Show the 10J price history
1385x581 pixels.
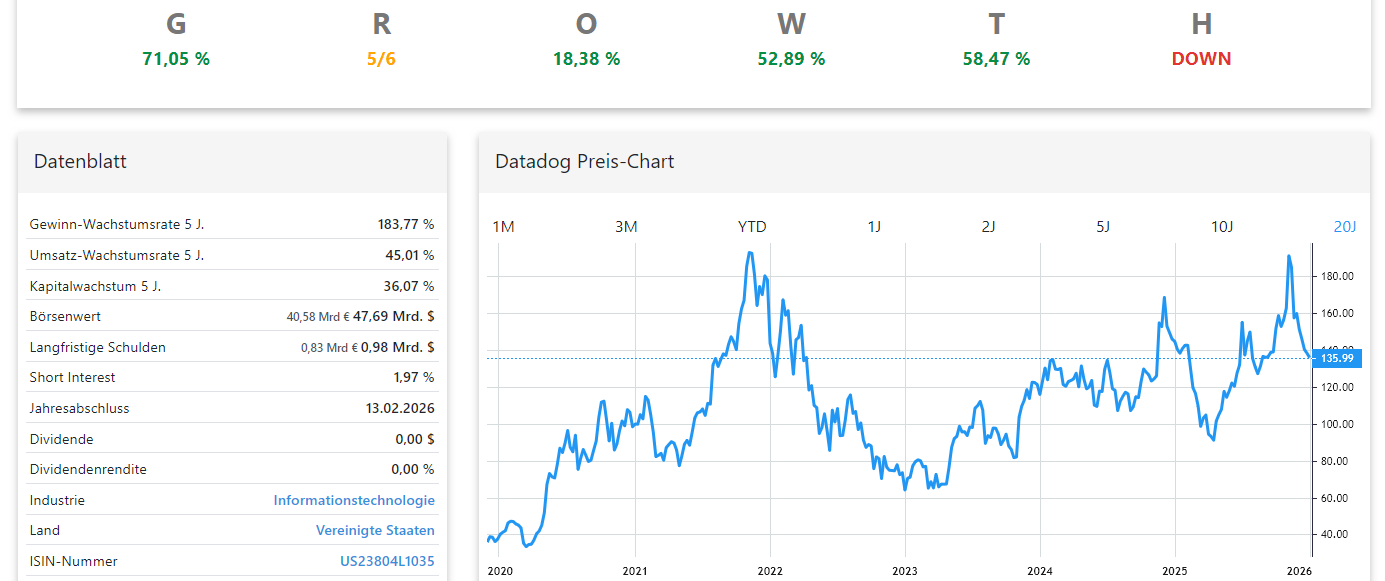1222,227
